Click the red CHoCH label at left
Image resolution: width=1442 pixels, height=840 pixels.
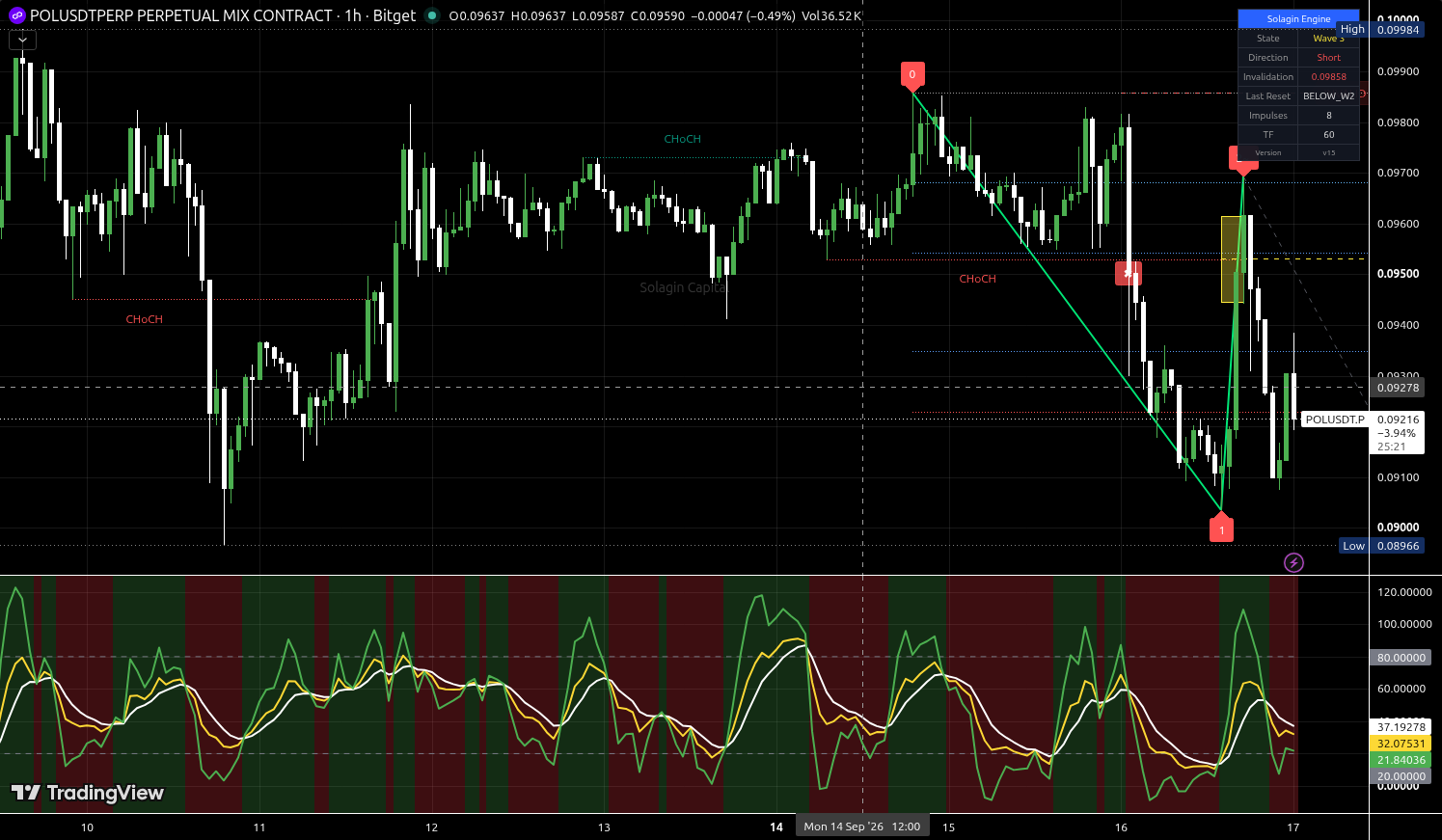pos(144,319)
